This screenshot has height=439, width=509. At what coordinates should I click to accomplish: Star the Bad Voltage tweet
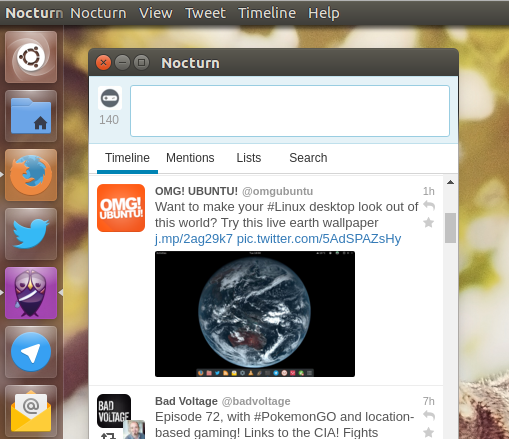click(x=429, y=432)
